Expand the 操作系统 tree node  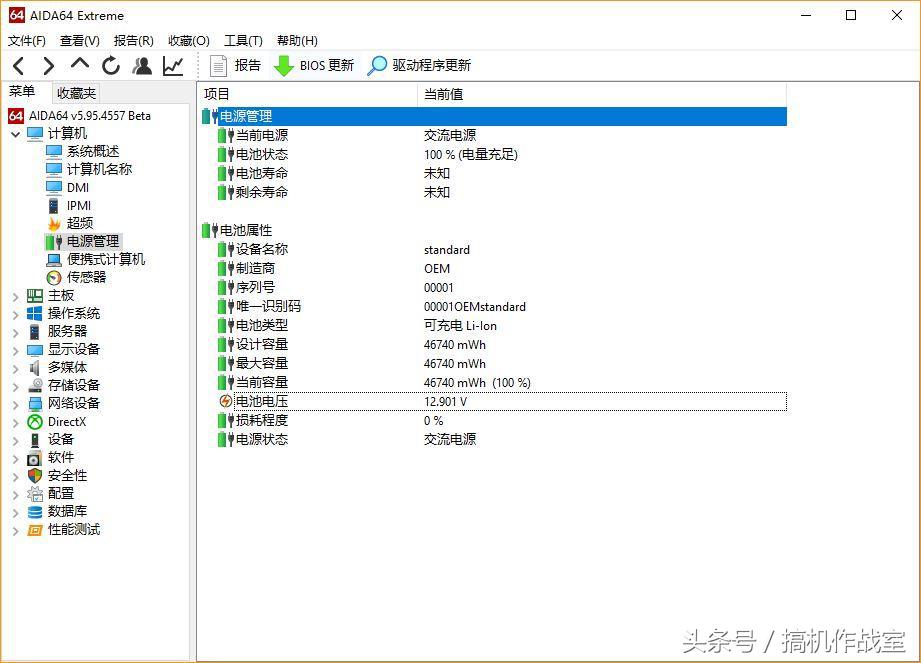14,313
